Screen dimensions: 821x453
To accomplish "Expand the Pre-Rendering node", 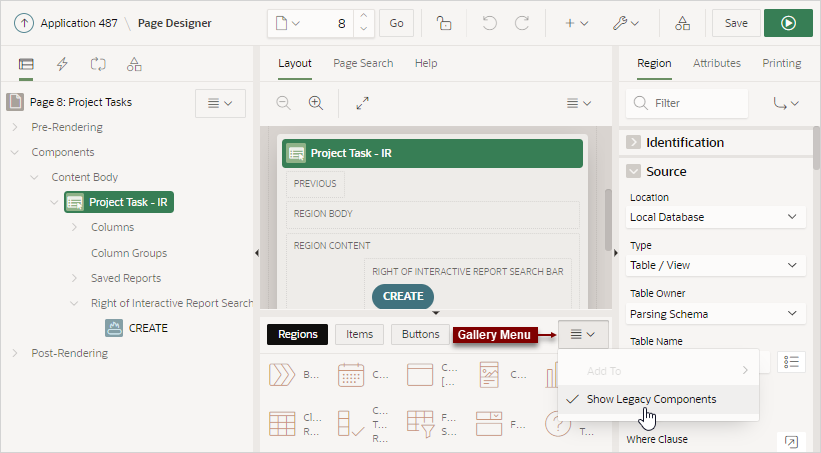I will click(x=15, y=127).
